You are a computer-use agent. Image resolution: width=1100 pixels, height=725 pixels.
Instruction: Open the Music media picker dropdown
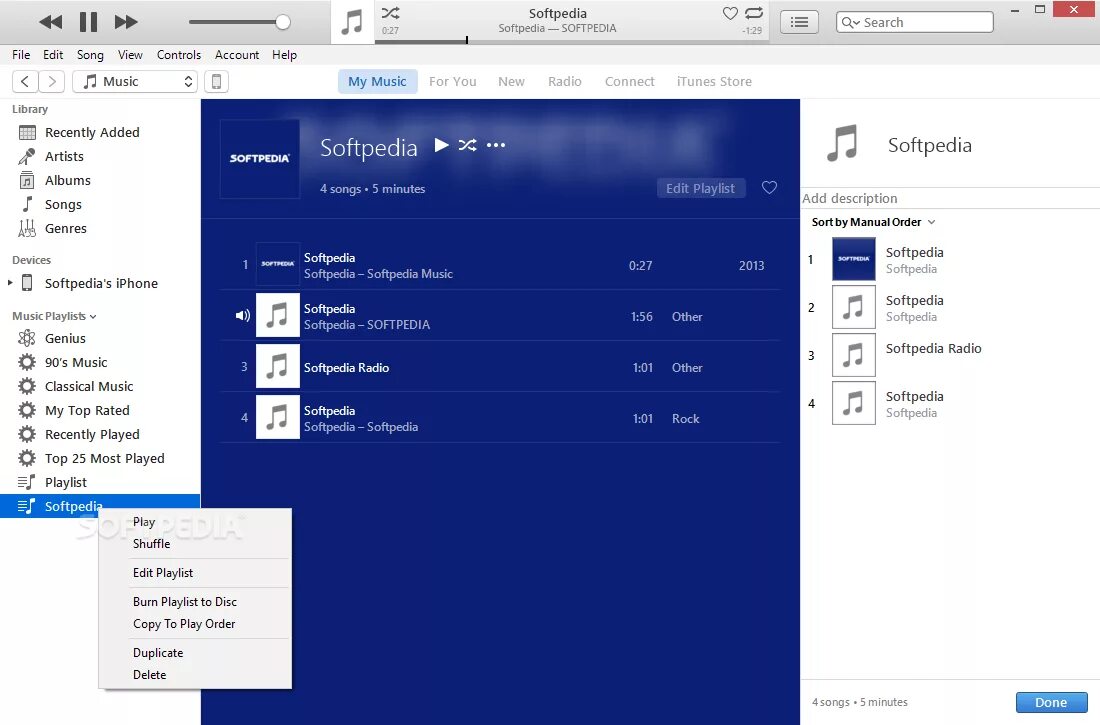point(135,81)
